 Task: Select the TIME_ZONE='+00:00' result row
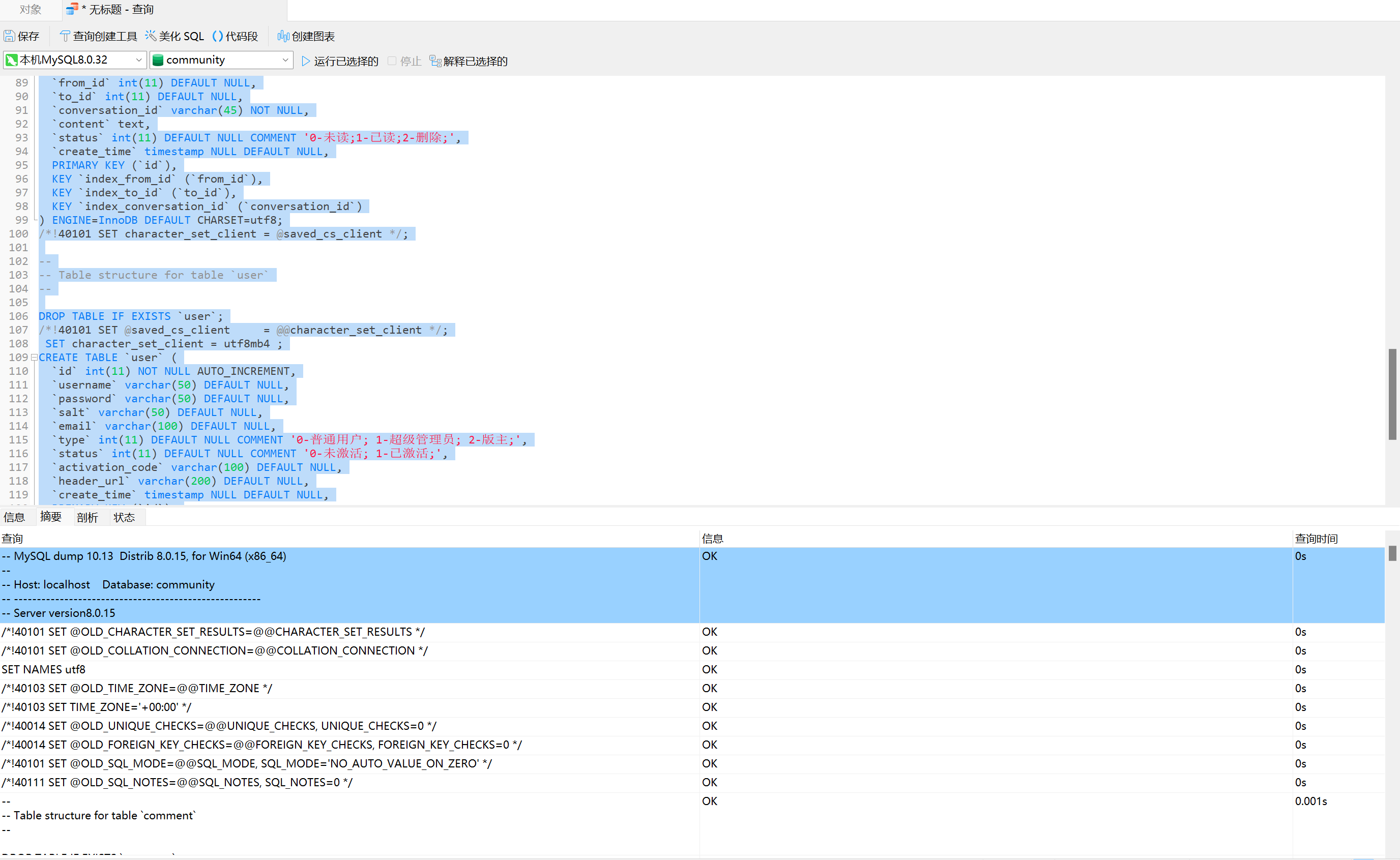(x=692, y=707)
